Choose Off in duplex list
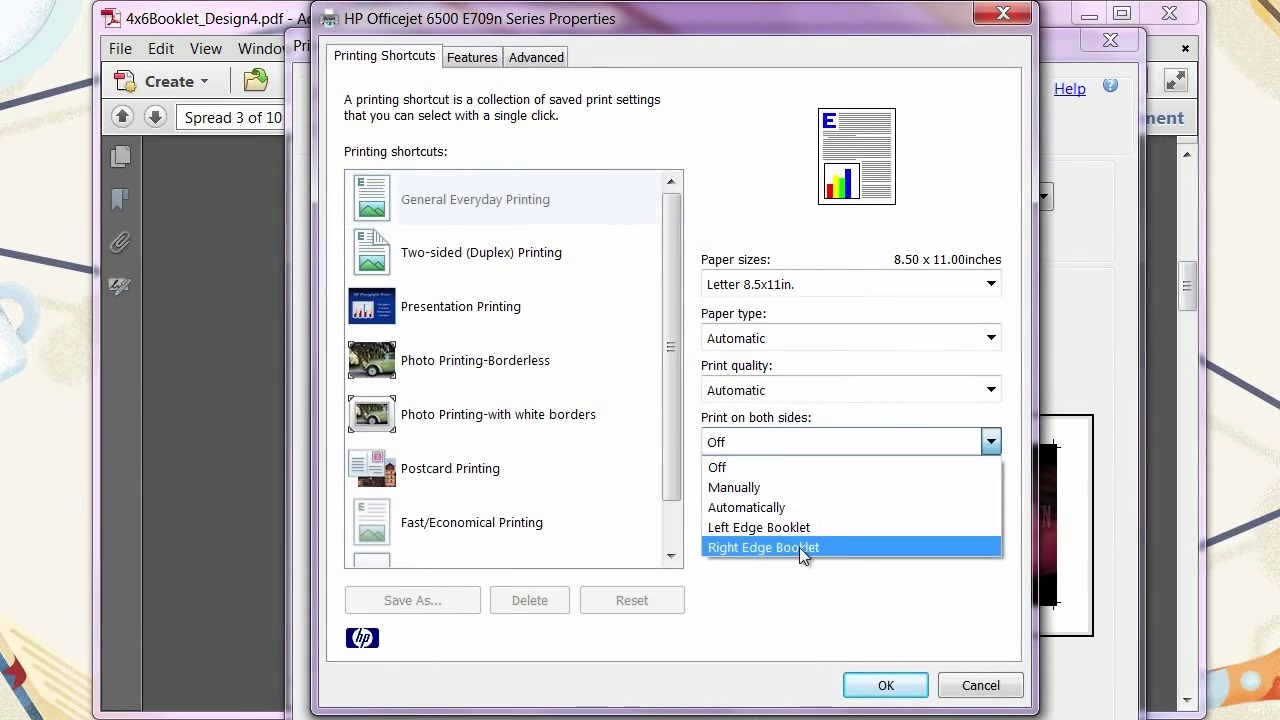The image size is (1280, 720). point(851,467)
